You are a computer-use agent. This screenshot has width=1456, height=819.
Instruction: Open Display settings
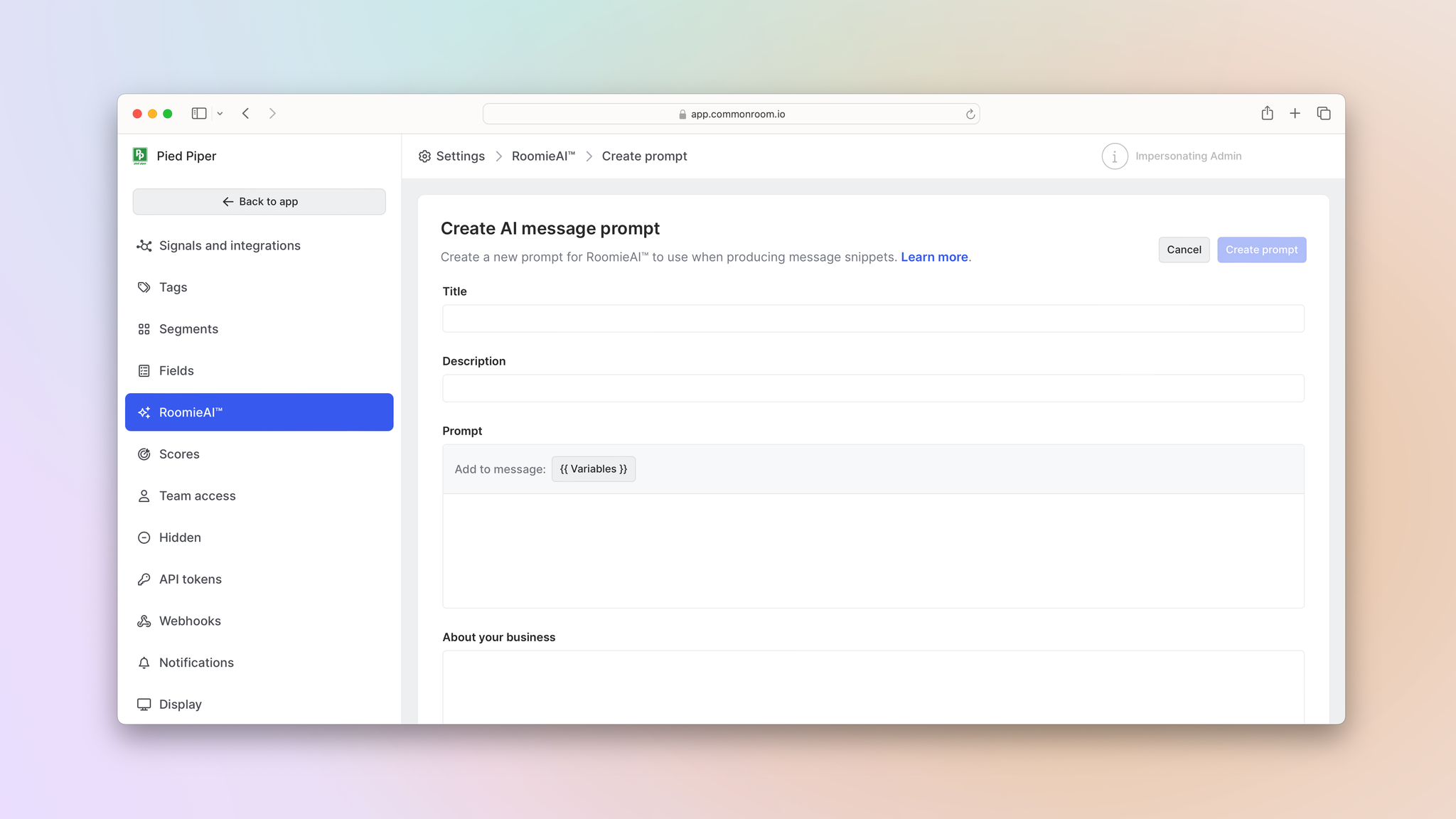click(x=259, y=705)
